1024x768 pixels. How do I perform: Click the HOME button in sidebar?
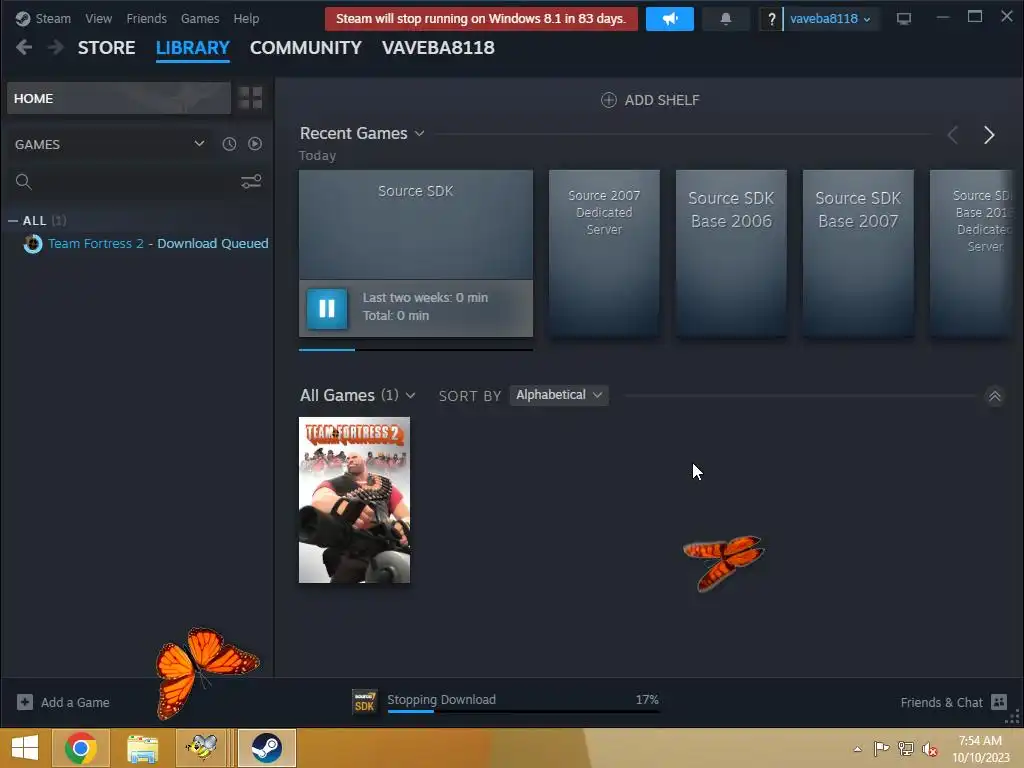click(119, 98)
